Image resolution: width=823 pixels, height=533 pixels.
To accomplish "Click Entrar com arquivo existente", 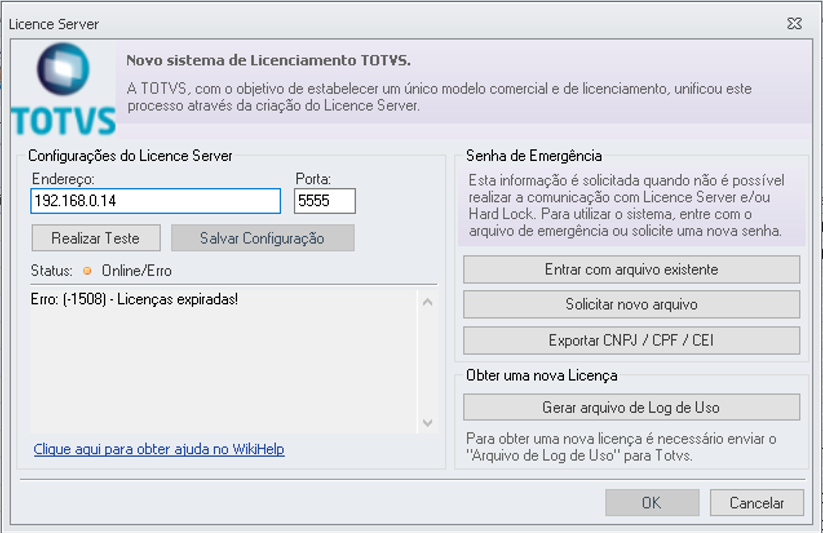I will 631,269.
